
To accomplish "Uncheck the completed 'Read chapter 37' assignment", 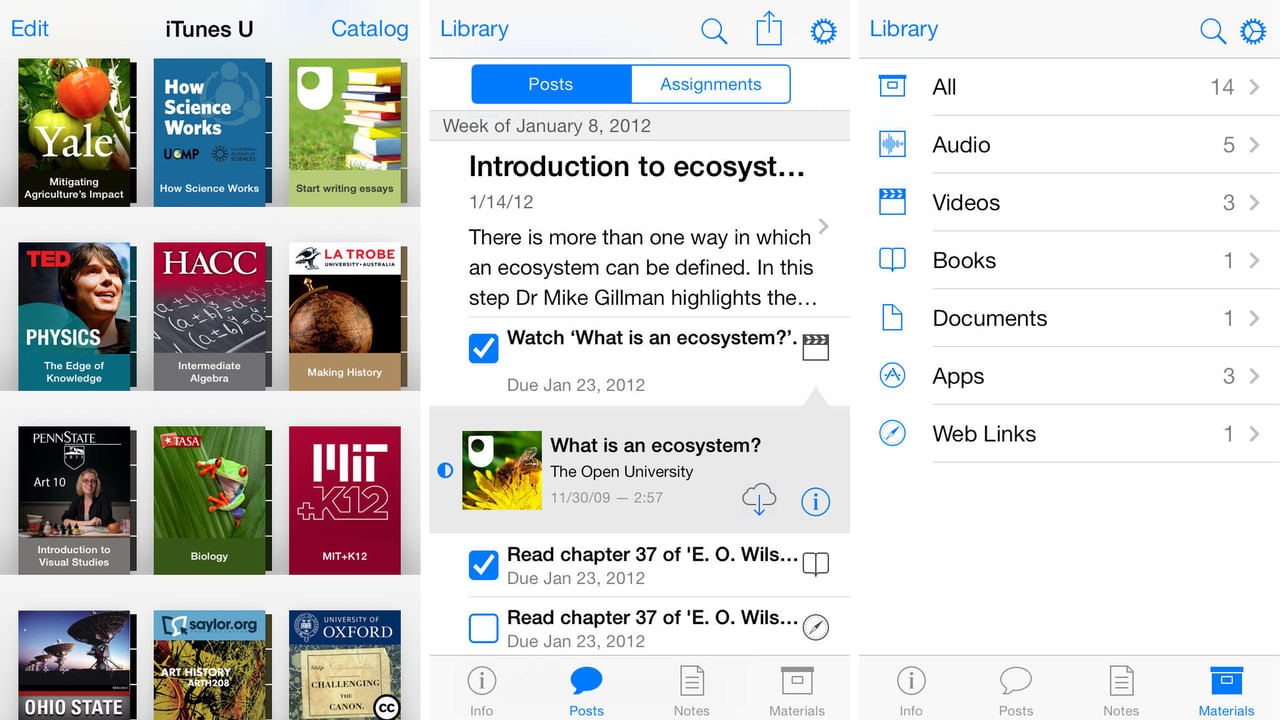I will point(483,565).
